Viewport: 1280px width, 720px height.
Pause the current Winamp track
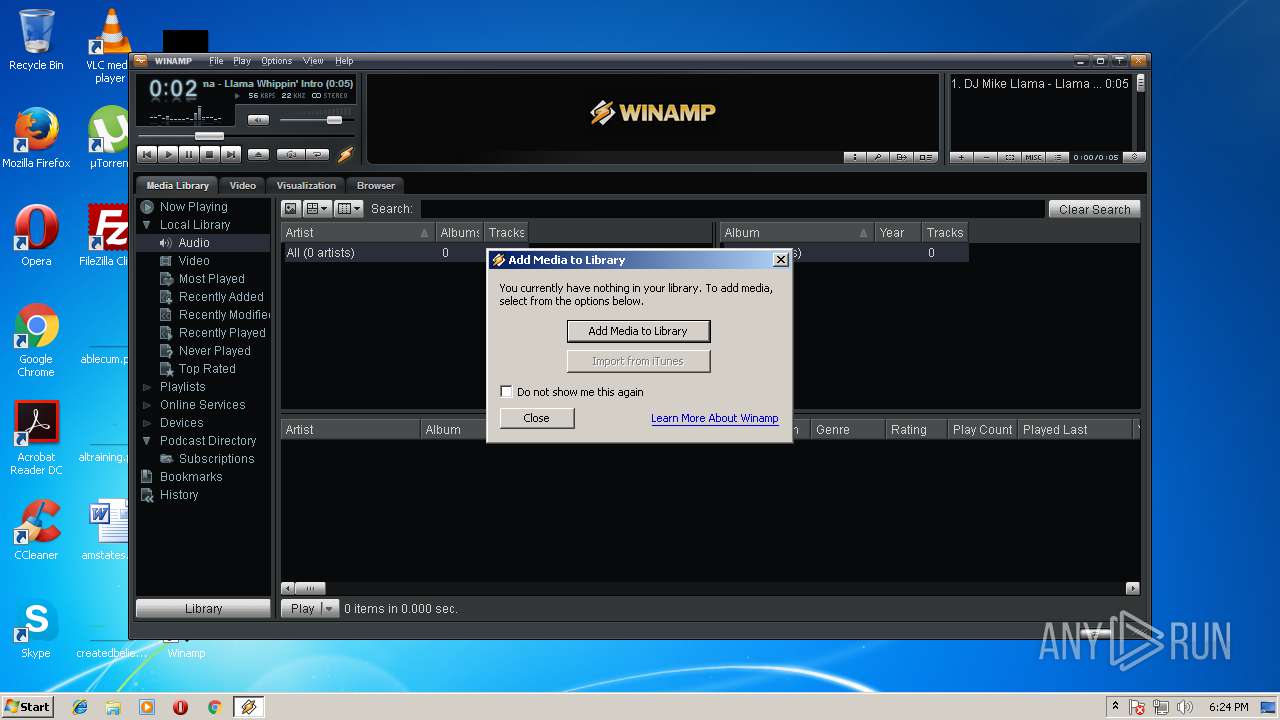pyautogui.click(x=189, y=154)
